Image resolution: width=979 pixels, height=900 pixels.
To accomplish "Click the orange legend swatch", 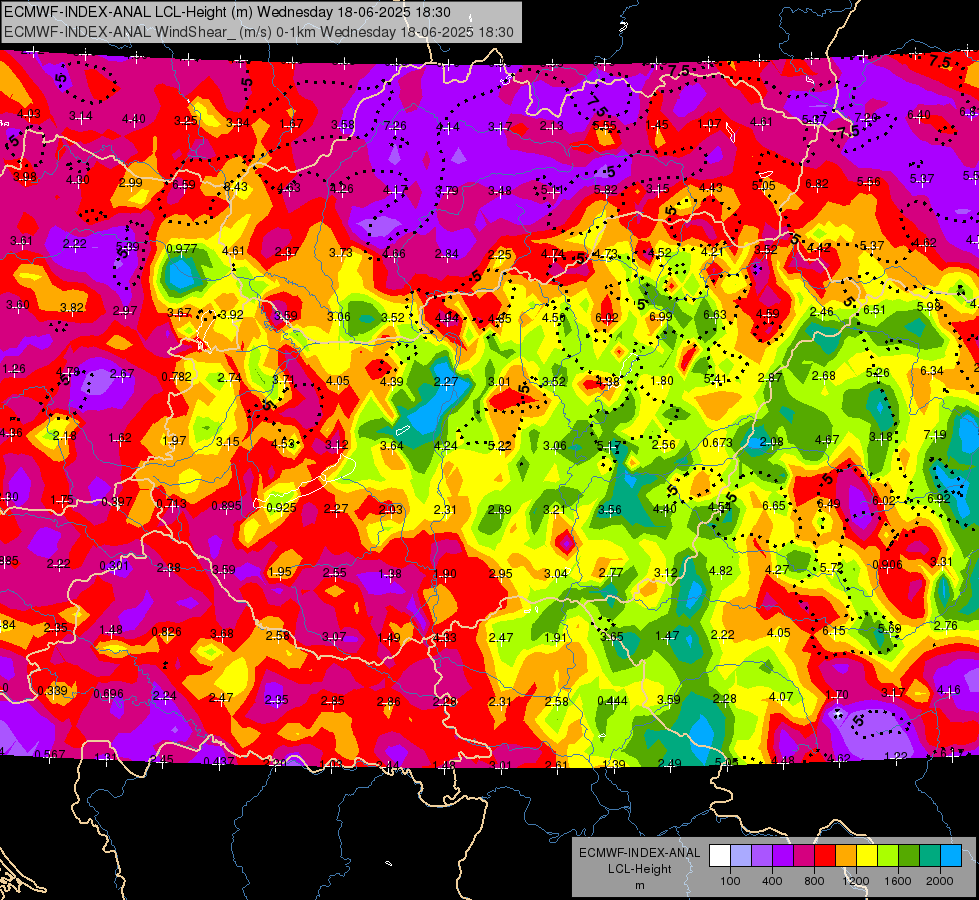I will click(846, 856).
